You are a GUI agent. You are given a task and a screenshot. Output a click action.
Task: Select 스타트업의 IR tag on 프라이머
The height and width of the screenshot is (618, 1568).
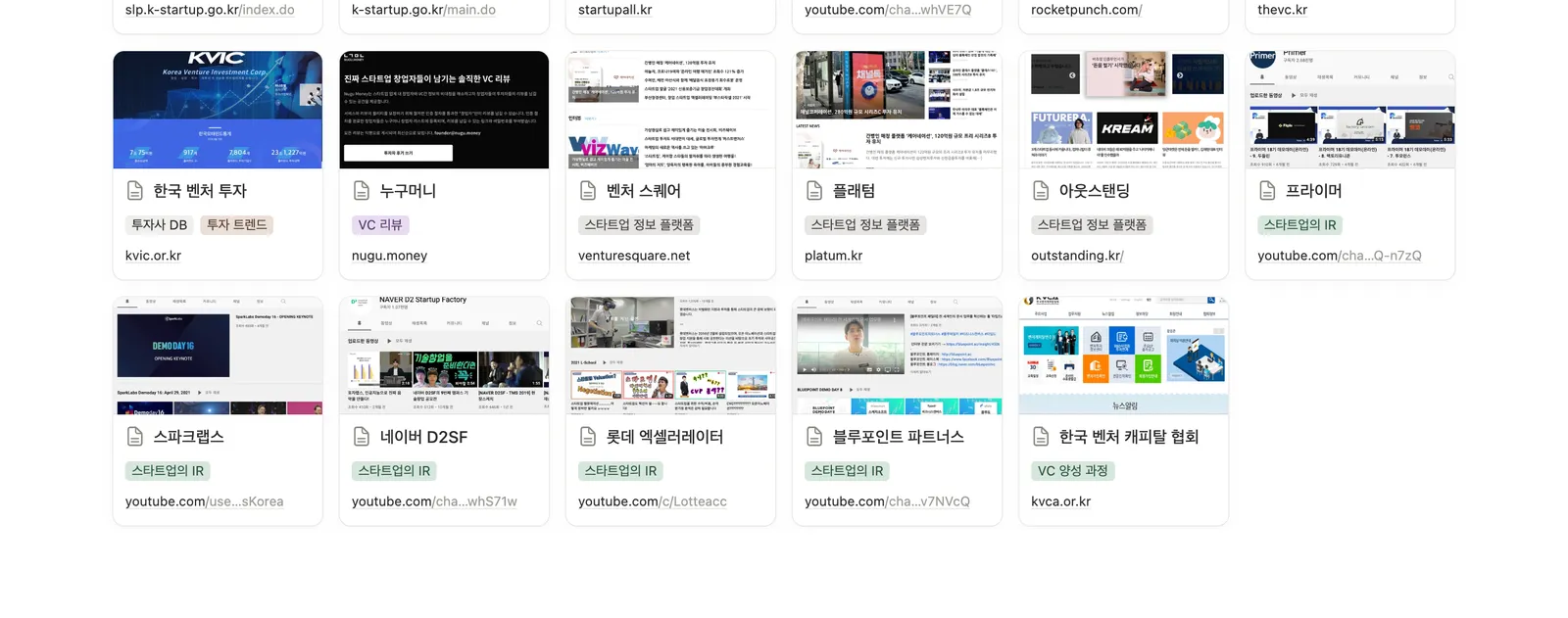[x=1299, y=225]
